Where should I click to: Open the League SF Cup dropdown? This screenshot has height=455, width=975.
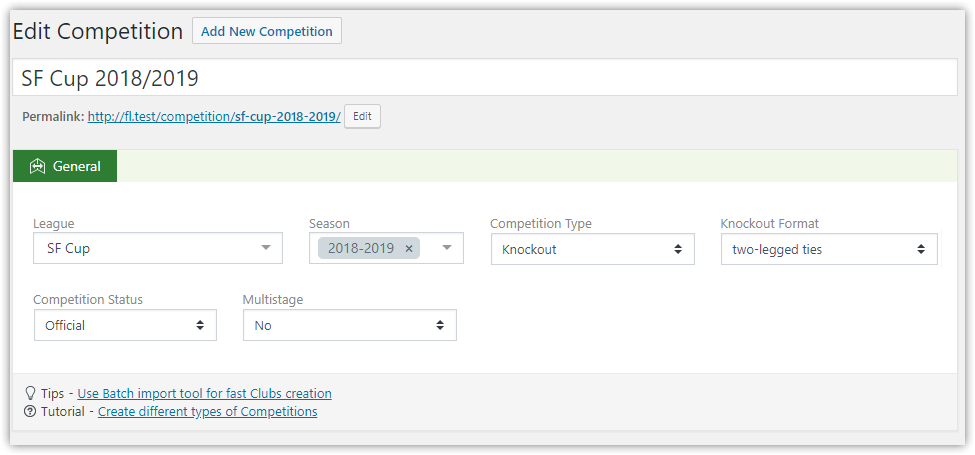[158, 248]
